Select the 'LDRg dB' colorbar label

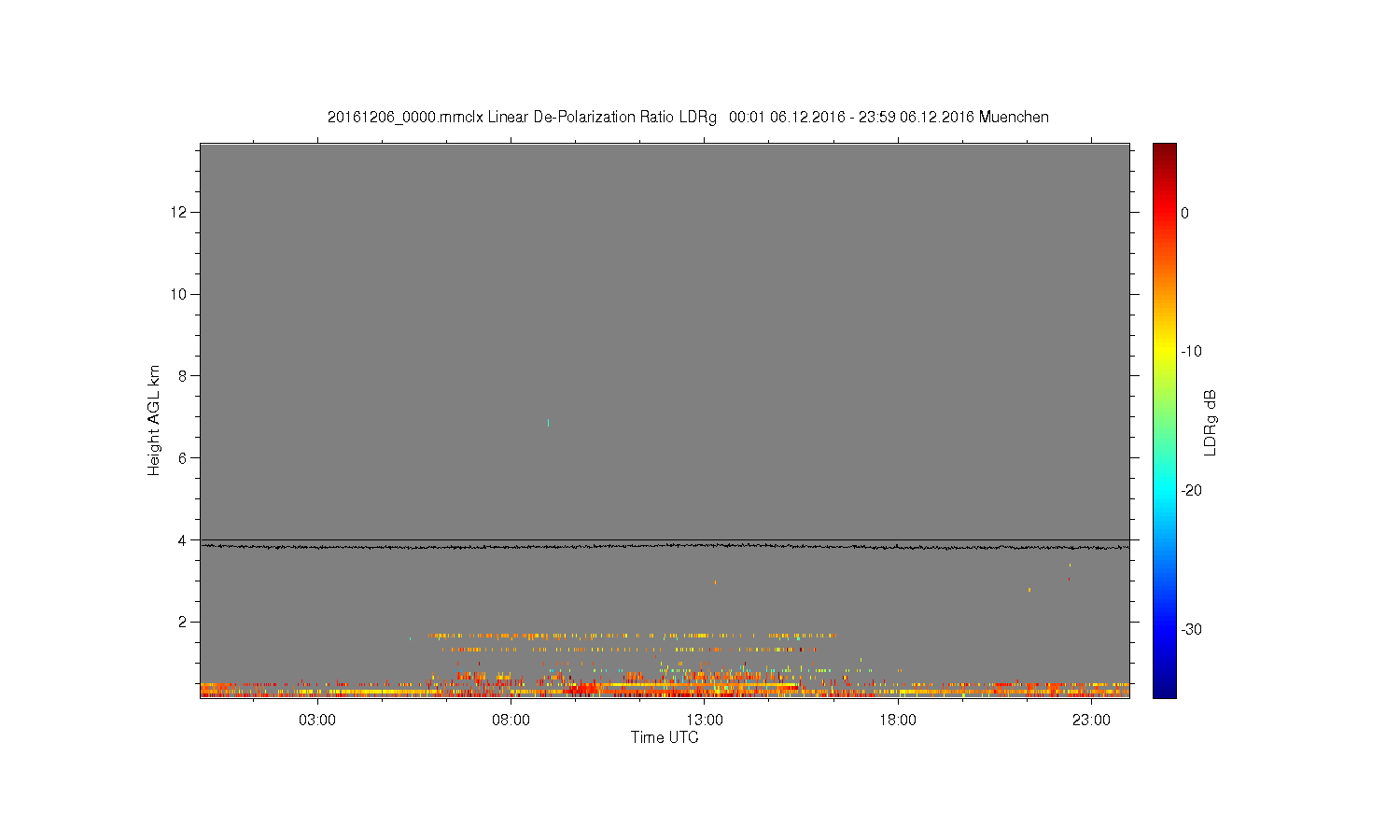tap(1211, 422)
